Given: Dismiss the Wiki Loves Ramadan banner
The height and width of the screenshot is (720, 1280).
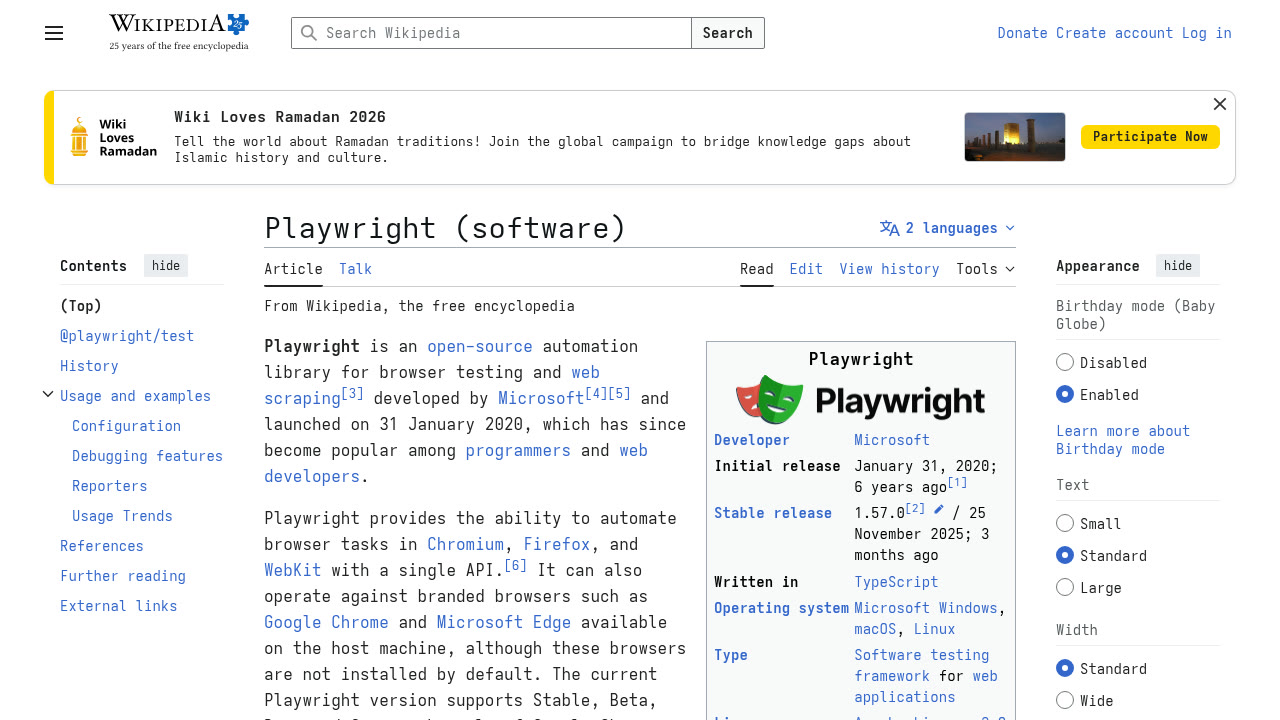Looking at the screenshot, I should 1219,104.
